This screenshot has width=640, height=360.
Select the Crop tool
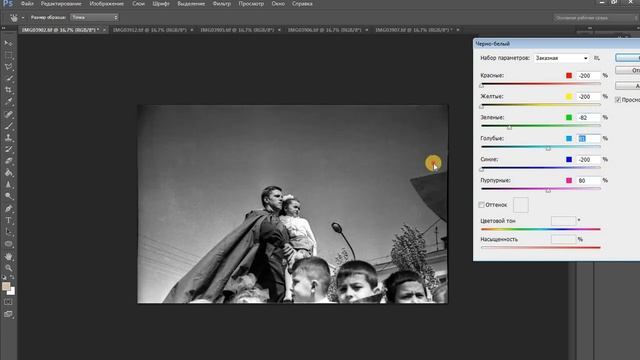8,90
